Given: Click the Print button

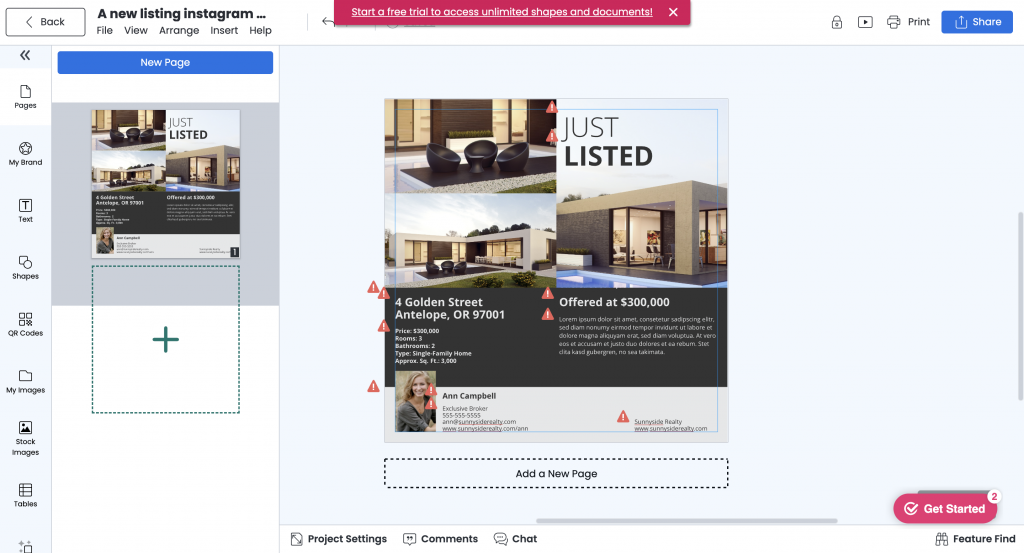Looking at the screenshot, I should coord(908,22).
